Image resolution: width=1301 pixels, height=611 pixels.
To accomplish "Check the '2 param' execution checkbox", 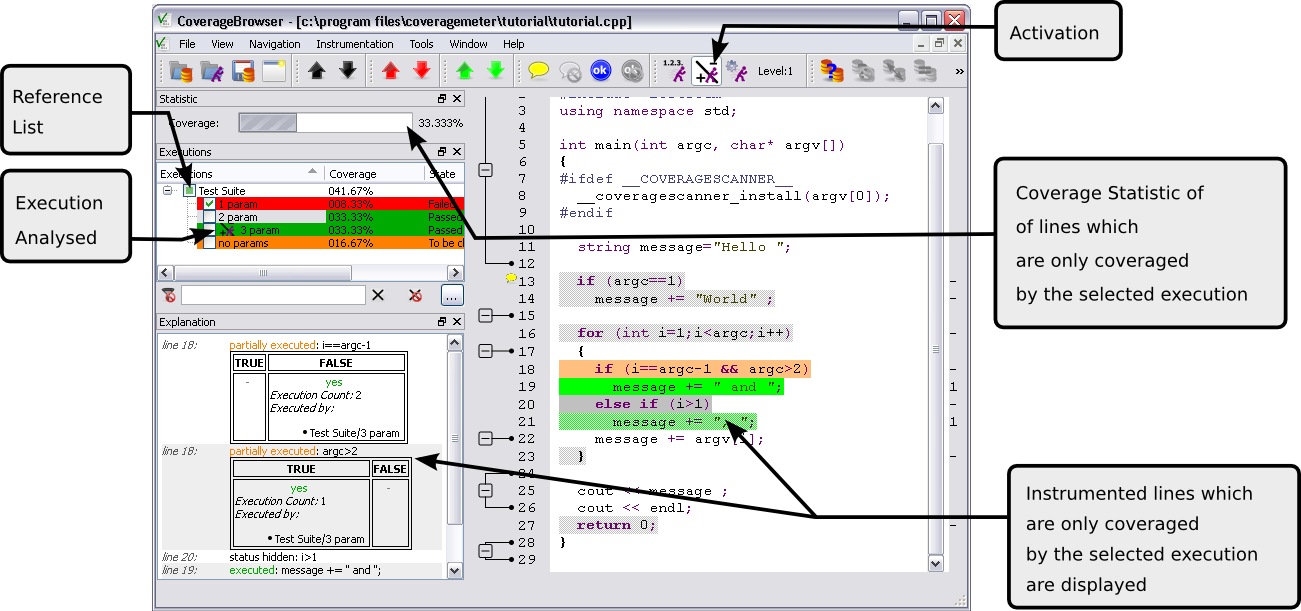I will tap(209, 217).
